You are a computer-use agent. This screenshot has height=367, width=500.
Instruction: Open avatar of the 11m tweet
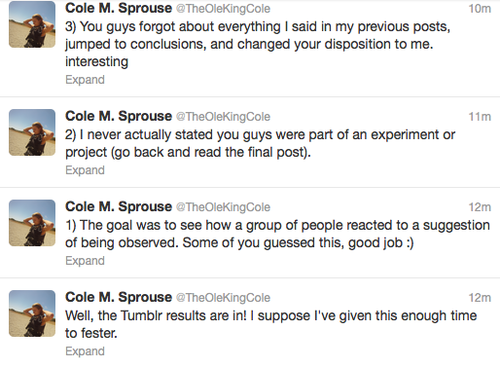[32, 132]
